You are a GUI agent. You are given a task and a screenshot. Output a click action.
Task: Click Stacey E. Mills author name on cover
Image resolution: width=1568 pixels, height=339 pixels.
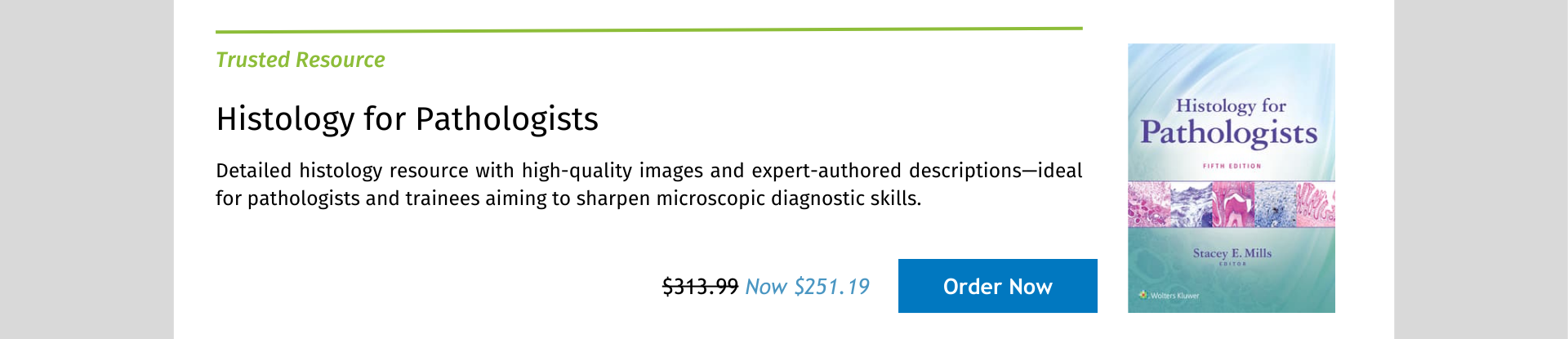(1232, 253)
